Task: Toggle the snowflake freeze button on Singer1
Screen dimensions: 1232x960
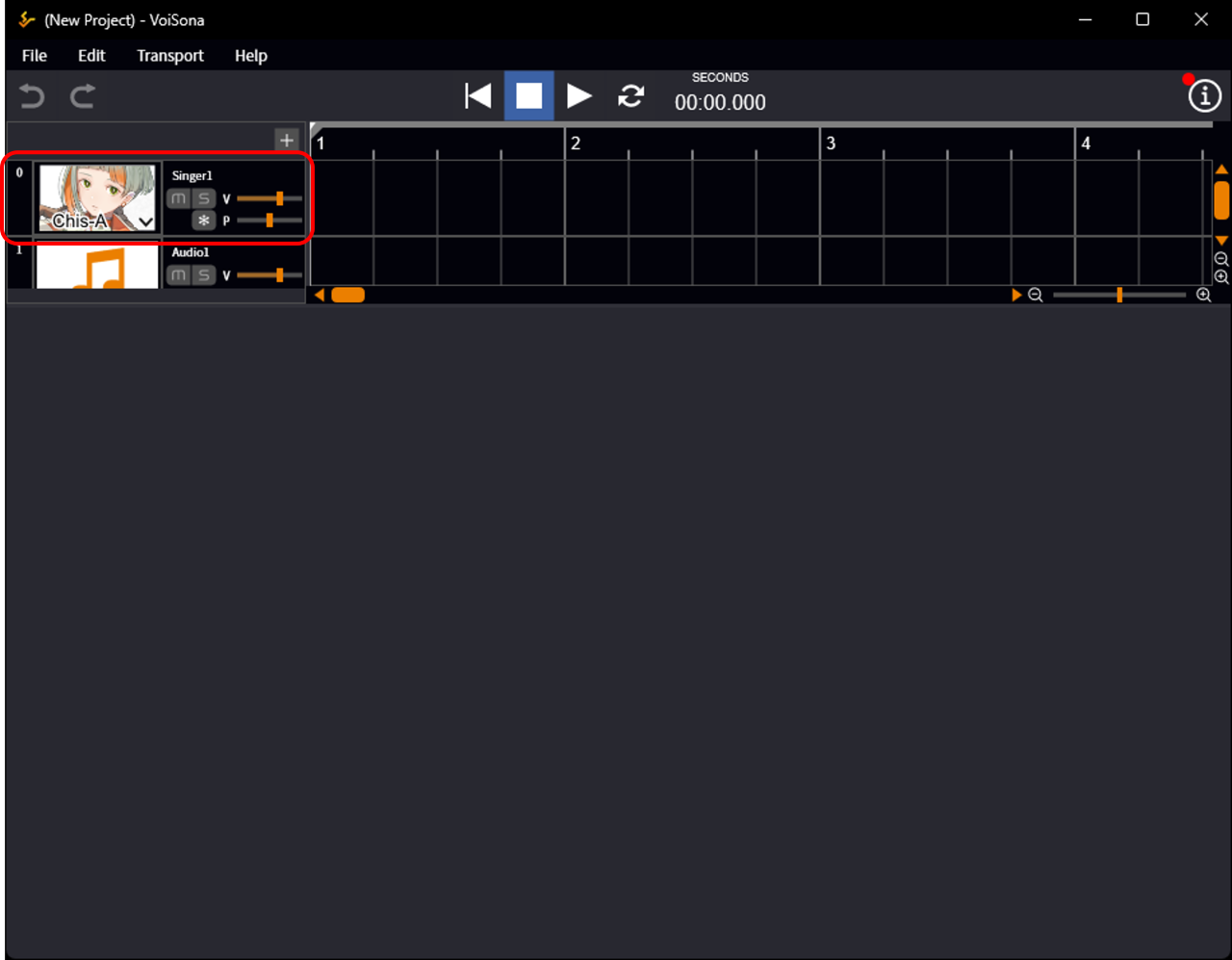Action: pyautogui.click(x=203, y=221)
